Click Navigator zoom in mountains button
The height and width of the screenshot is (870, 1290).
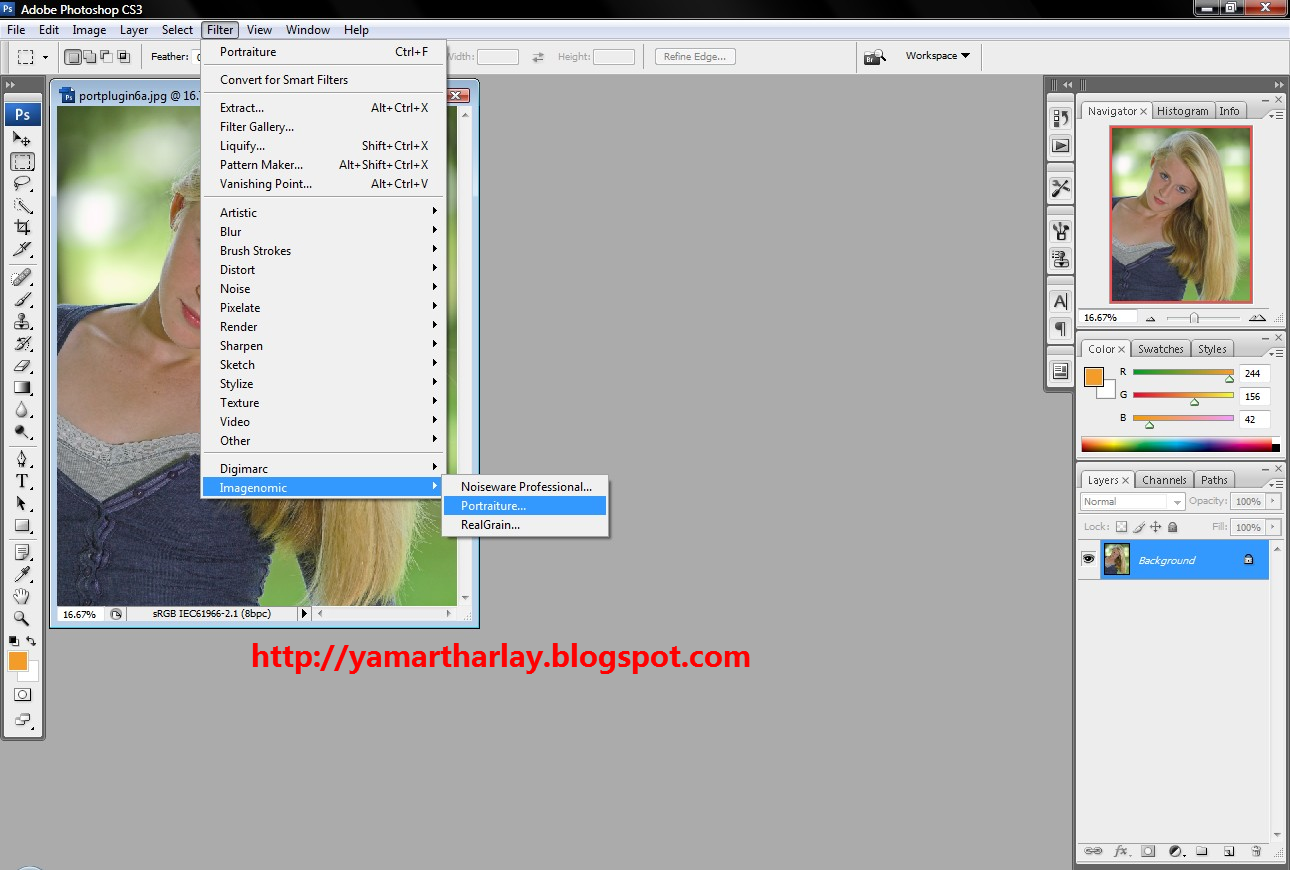point(1256,317)
